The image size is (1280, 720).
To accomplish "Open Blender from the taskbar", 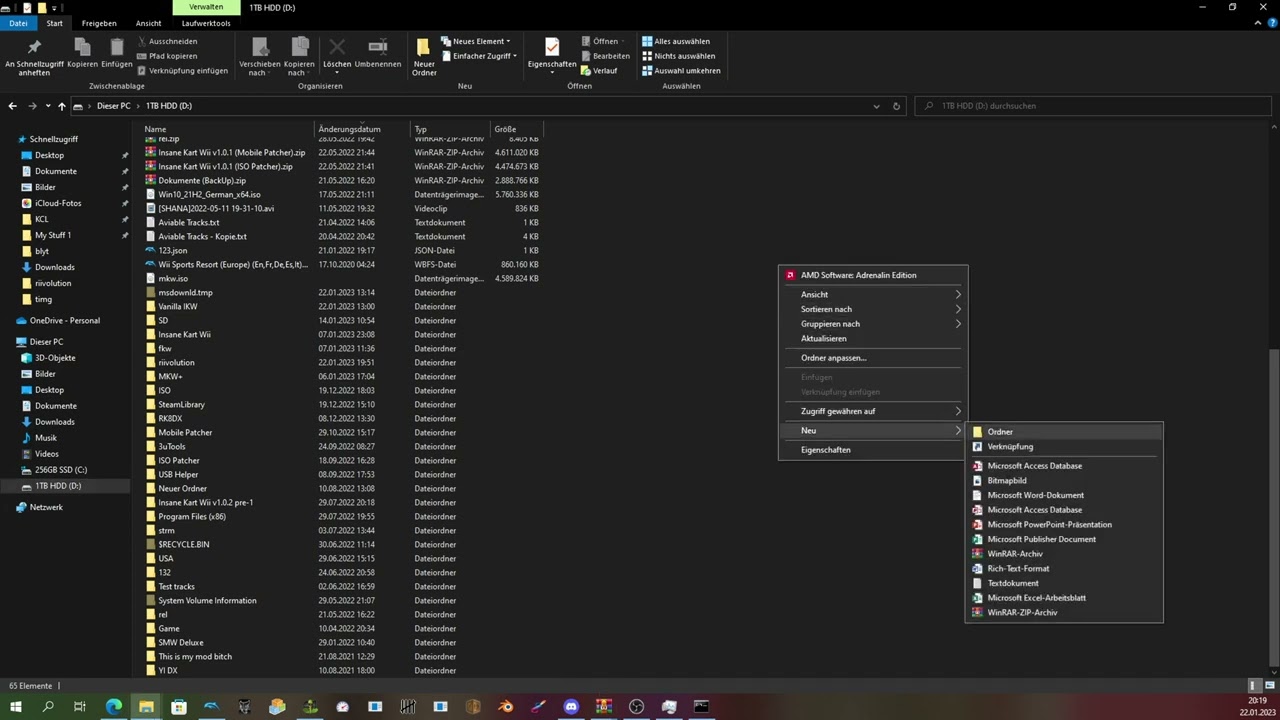I will [x=505, y=707].
